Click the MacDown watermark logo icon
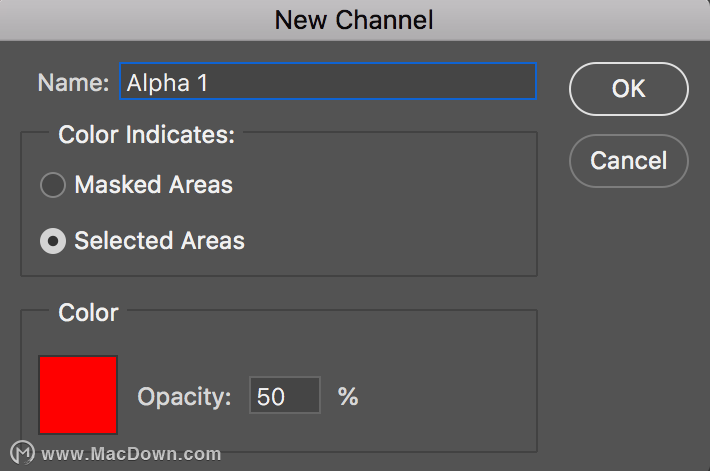710x471 pixels. [23, 452]
